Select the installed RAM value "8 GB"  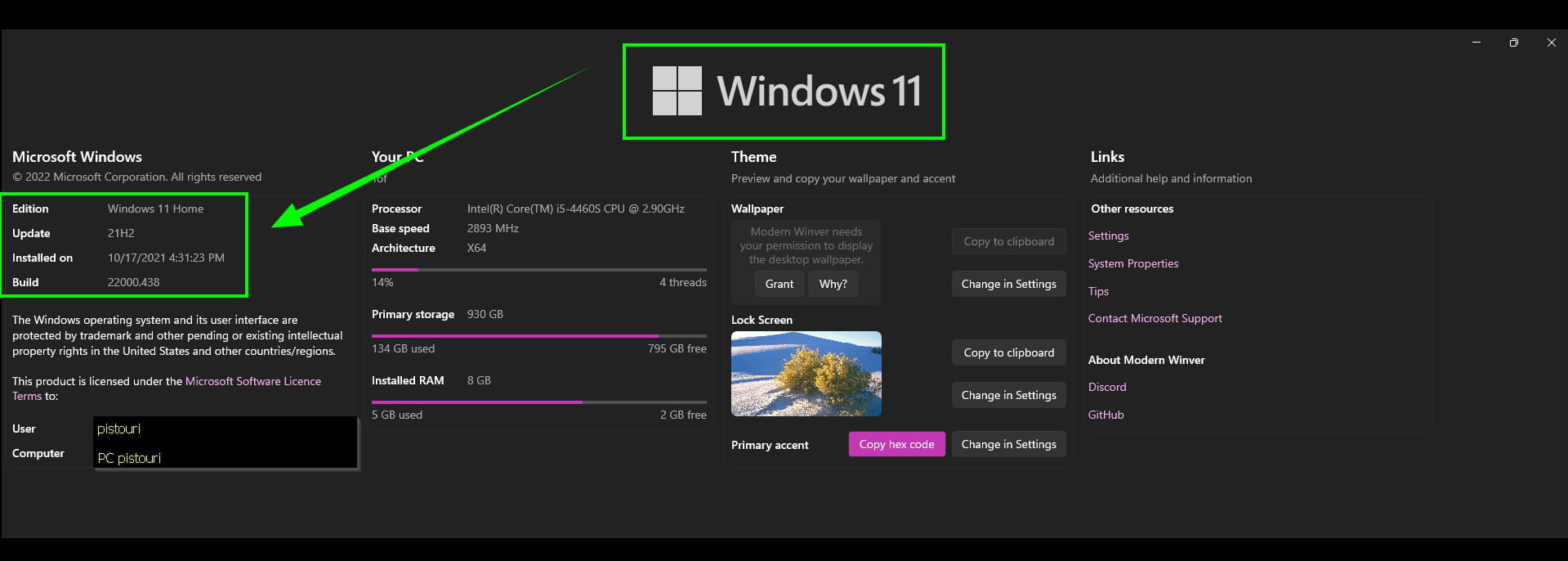(x=479, y=380)
